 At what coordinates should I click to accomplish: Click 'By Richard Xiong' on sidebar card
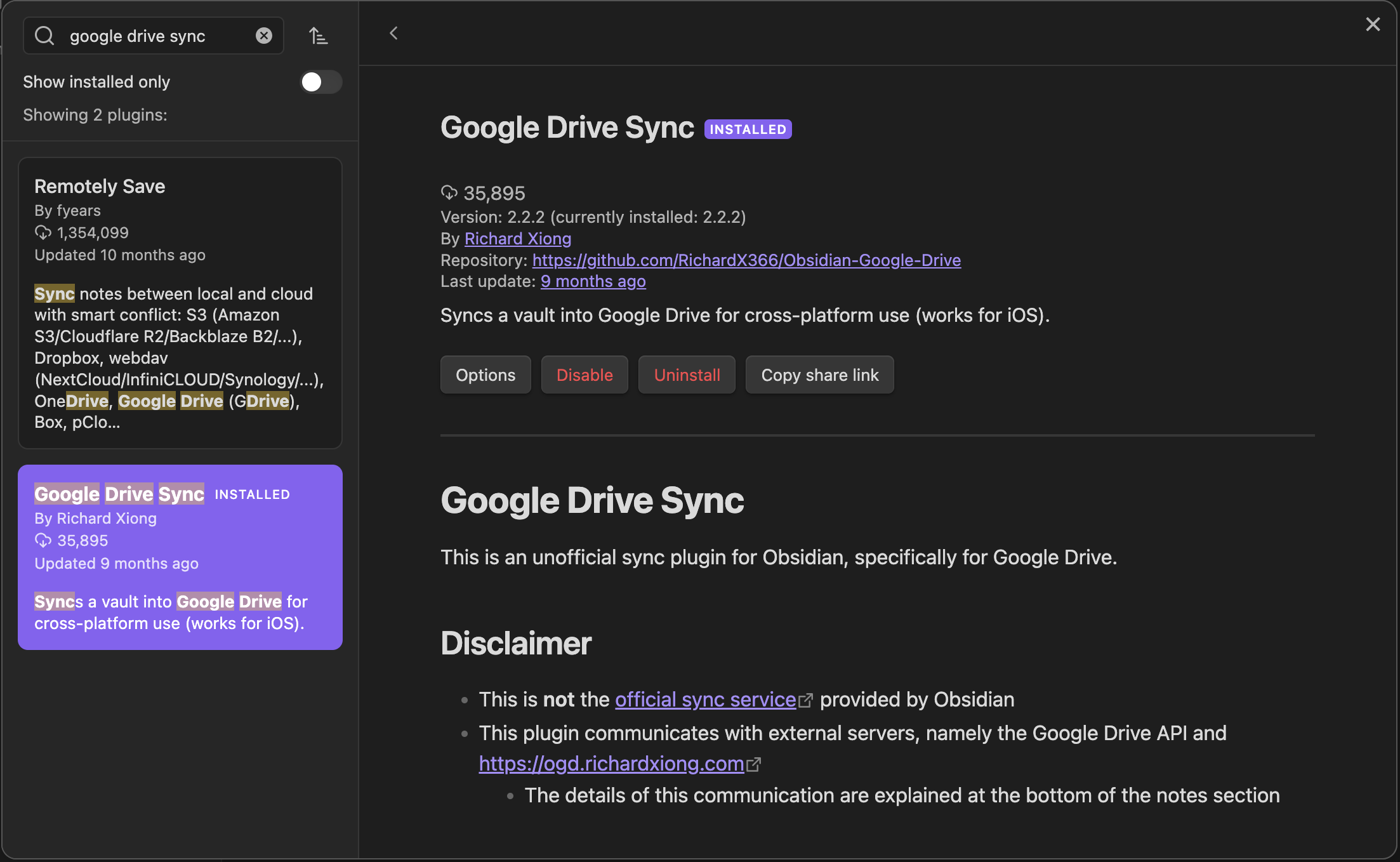(x=96, y=519)
